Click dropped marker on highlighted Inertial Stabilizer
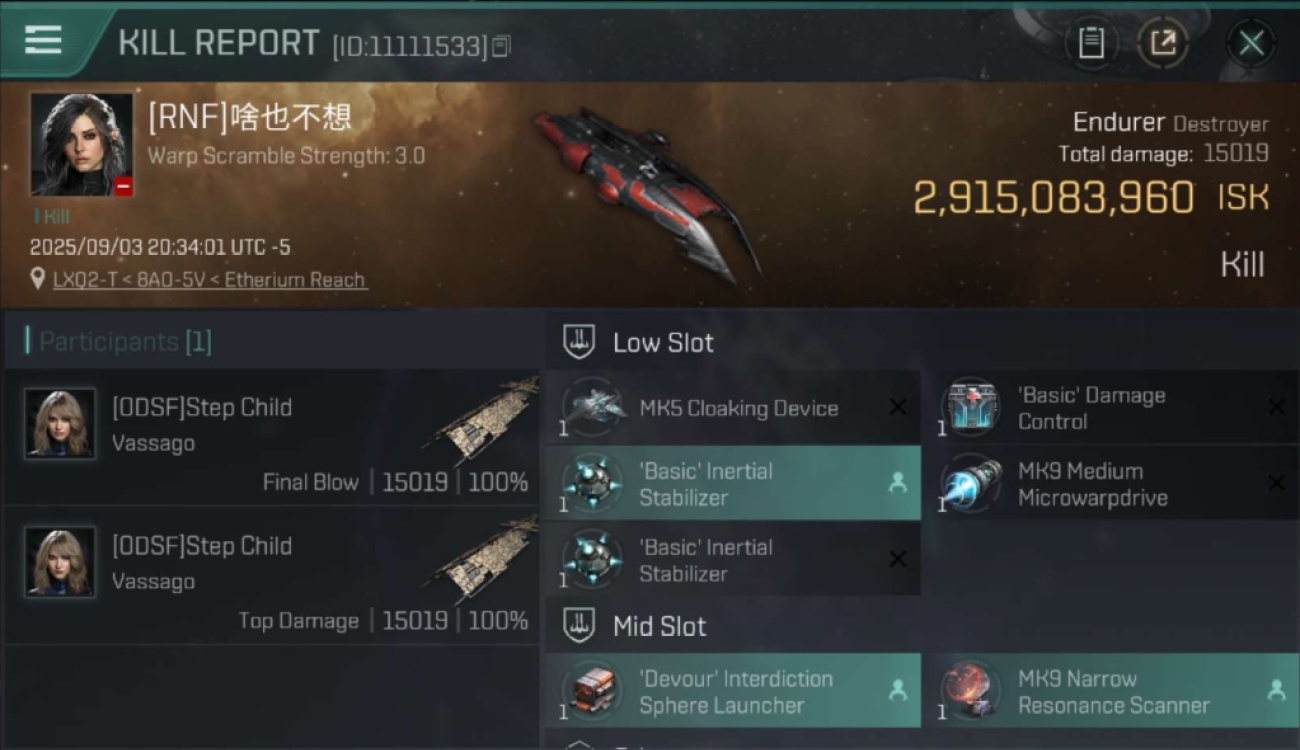This screenshot has width=1300, height=750. 897,483
